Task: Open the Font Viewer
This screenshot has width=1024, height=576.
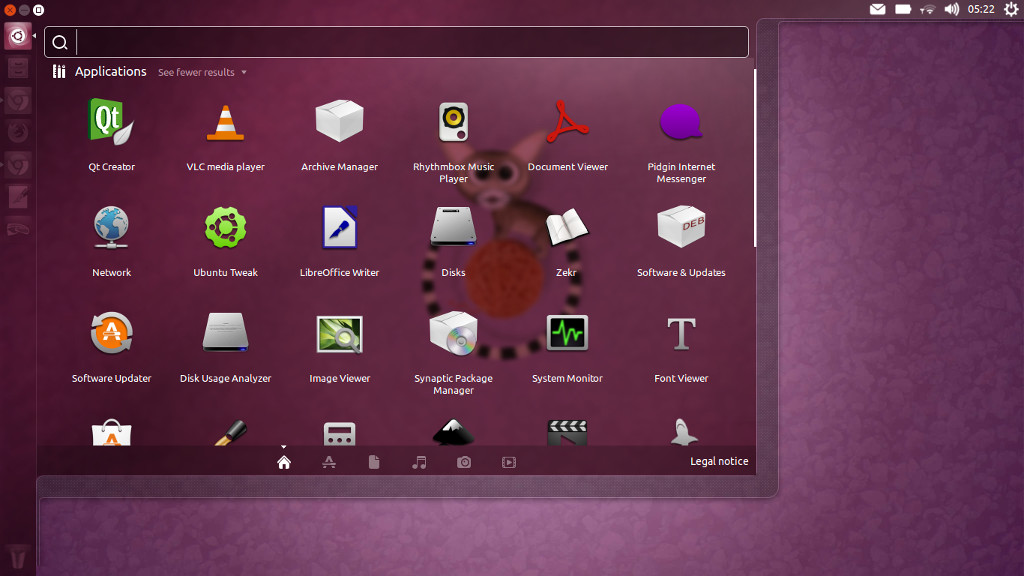Action: tap(681, 333)
